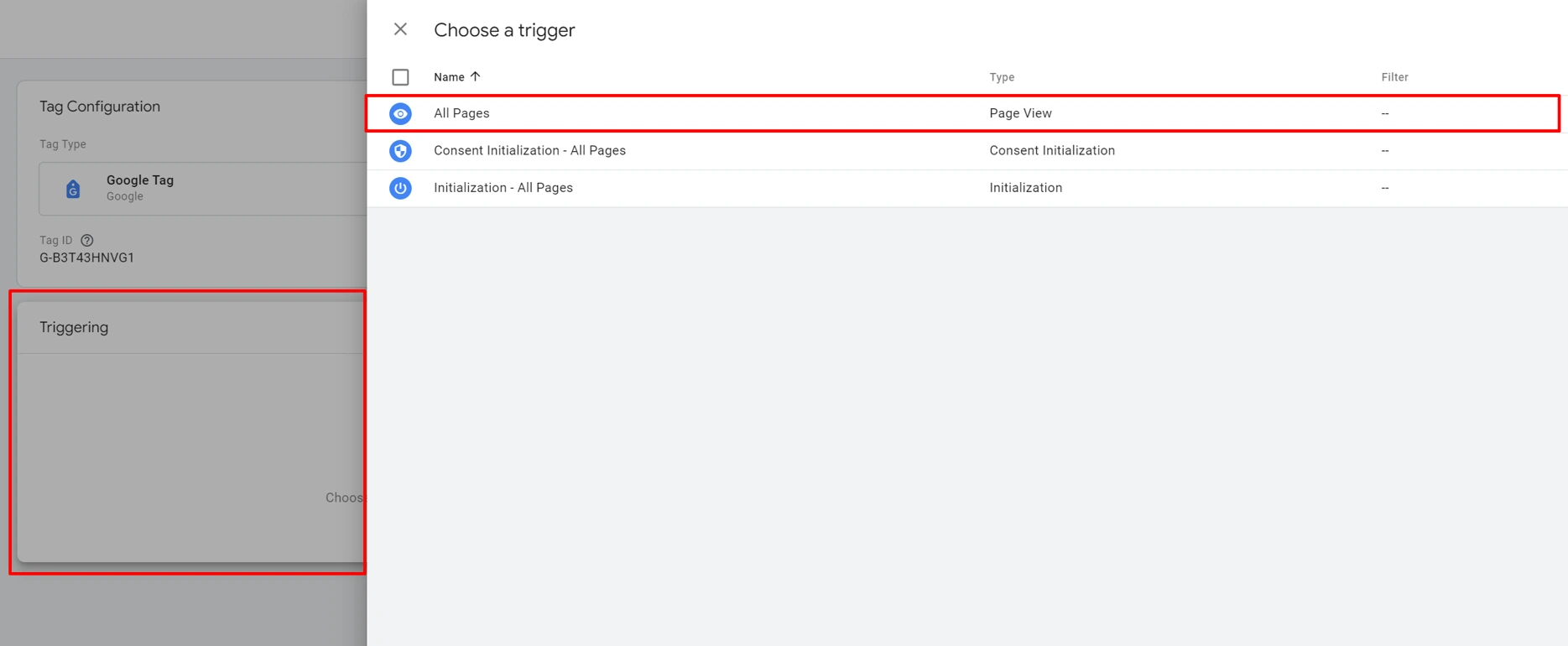
Task: Select the All Pages trigger name
Action: pyautogui.click(x=461, y=113)
